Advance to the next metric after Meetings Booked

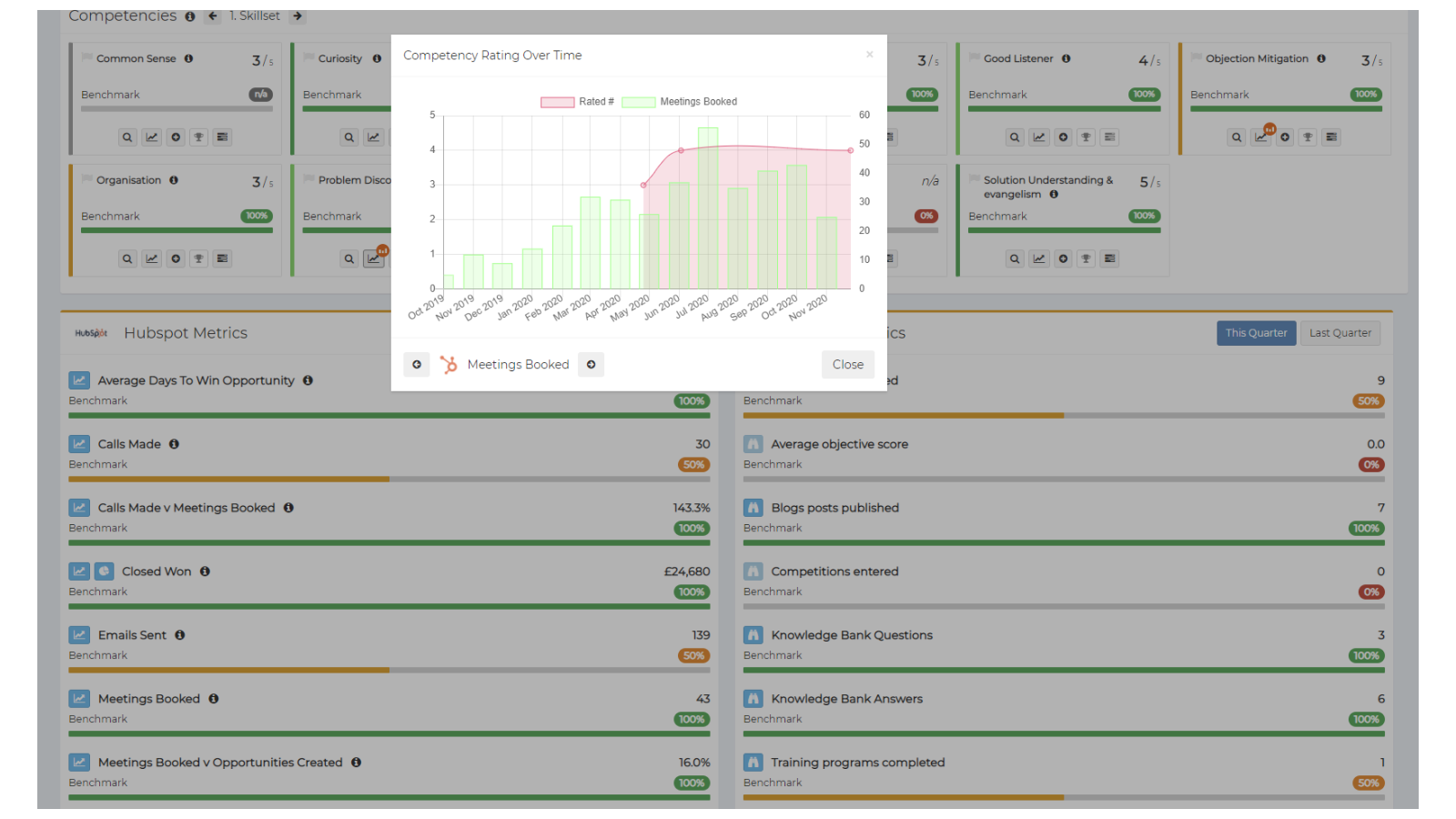tap(591, 364)
